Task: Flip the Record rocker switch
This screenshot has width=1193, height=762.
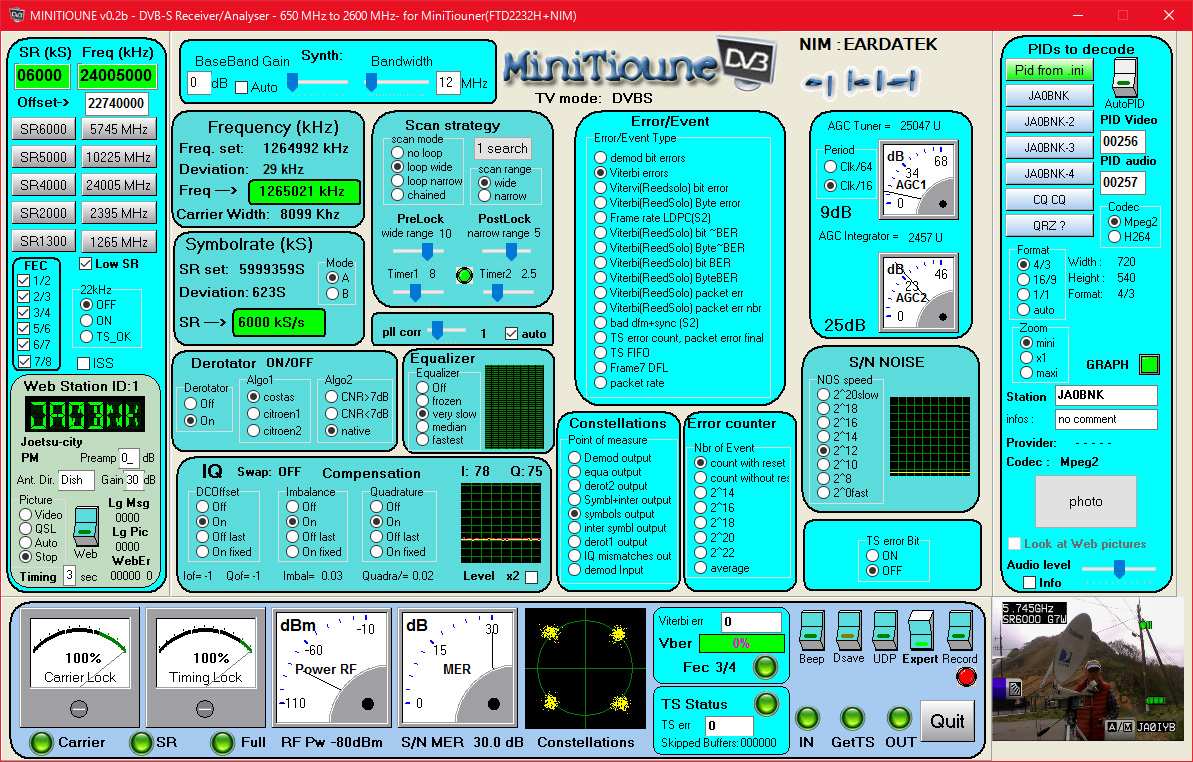Action: (959, 630)
